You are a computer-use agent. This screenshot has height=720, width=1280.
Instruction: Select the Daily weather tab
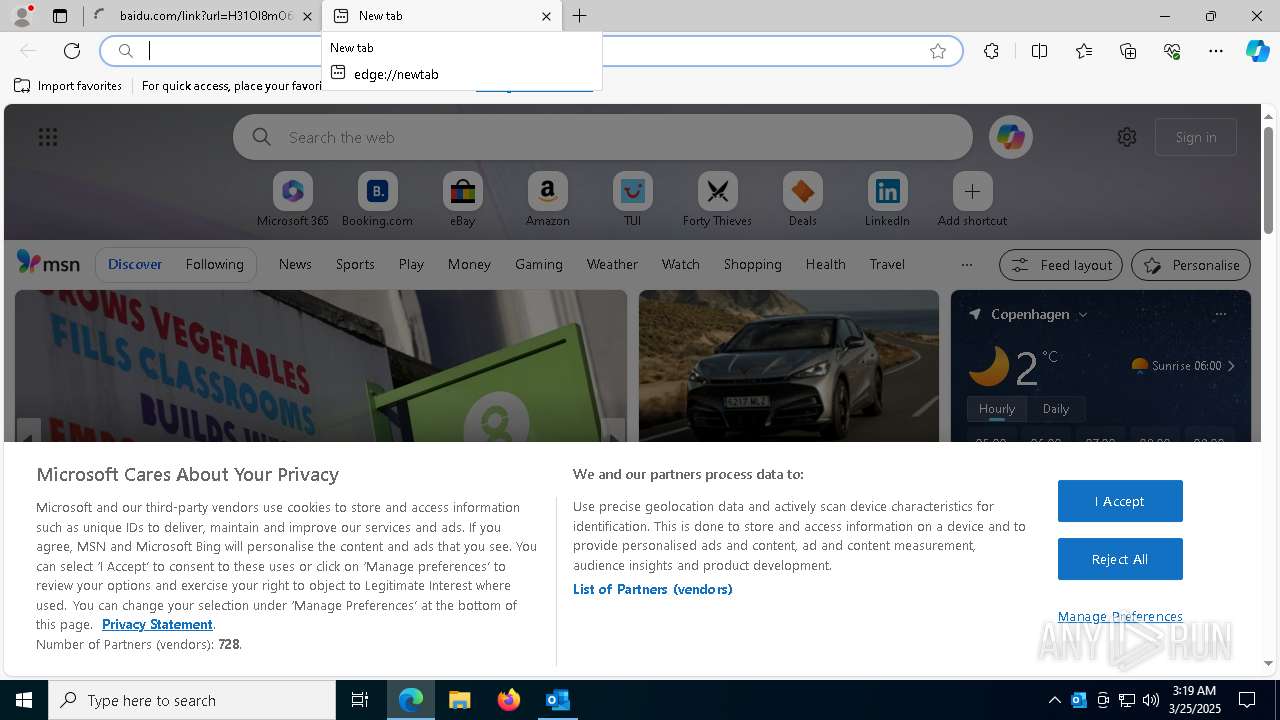tap(1056, 408)
